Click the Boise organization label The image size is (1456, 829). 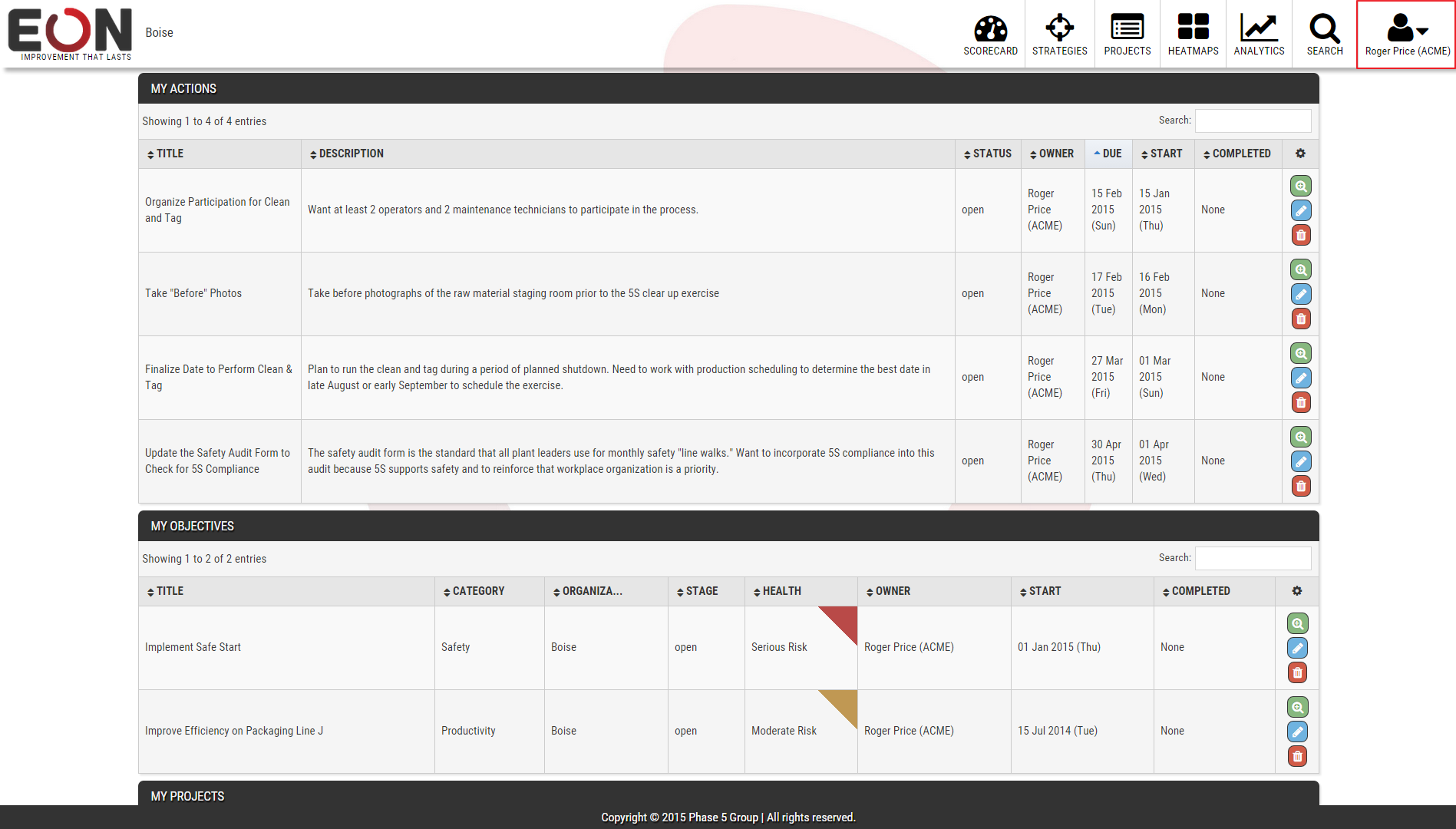[159, 32]
